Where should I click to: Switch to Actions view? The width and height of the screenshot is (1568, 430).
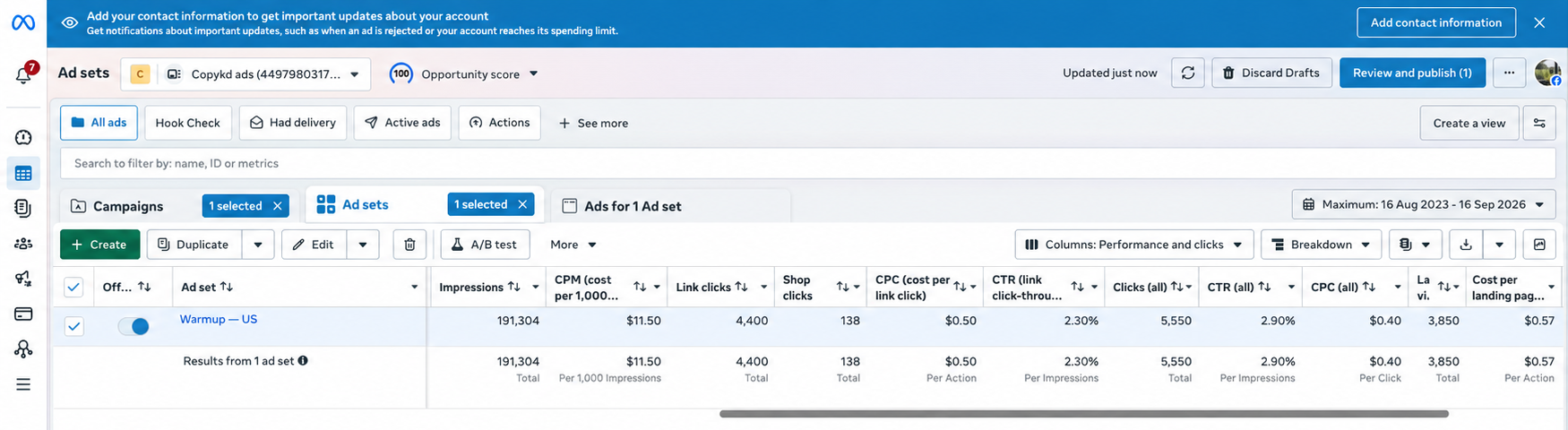point(499,123)
